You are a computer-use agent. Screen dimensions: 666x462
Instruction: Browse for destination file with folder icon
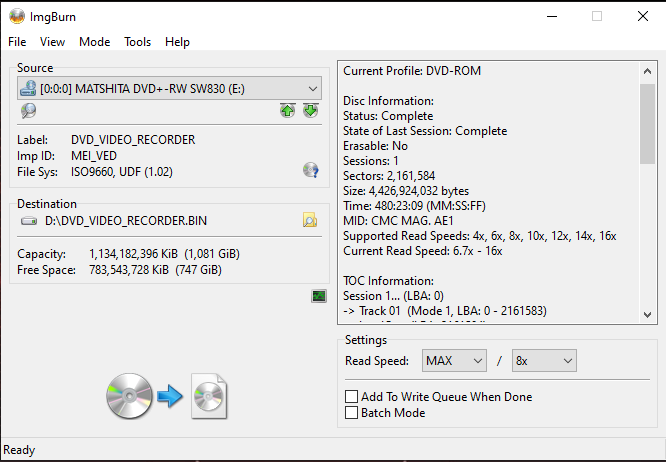(310, 220)
